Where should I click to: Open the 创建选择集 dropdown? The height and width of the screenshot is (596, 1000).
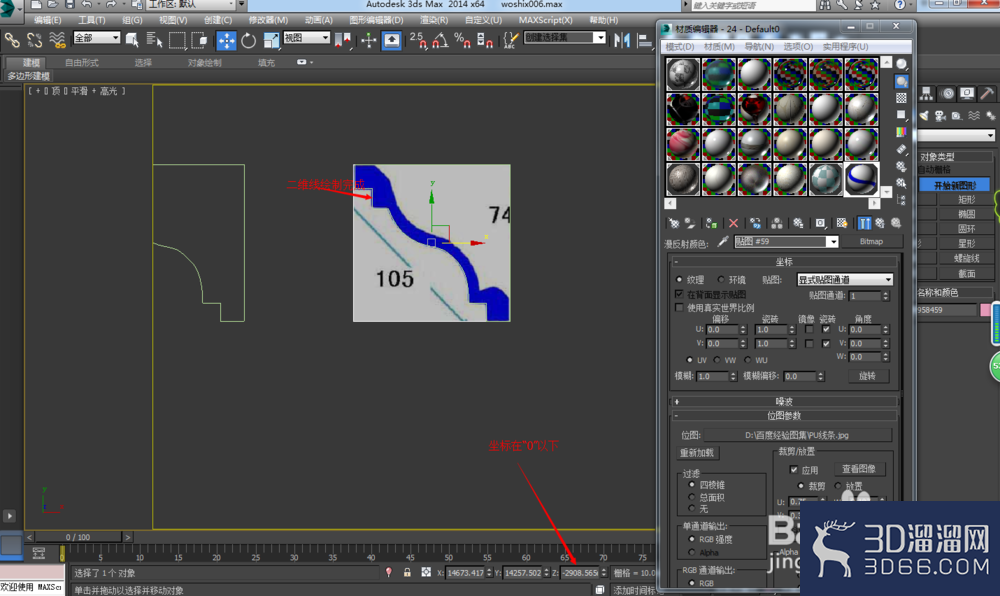pos(564,38)
